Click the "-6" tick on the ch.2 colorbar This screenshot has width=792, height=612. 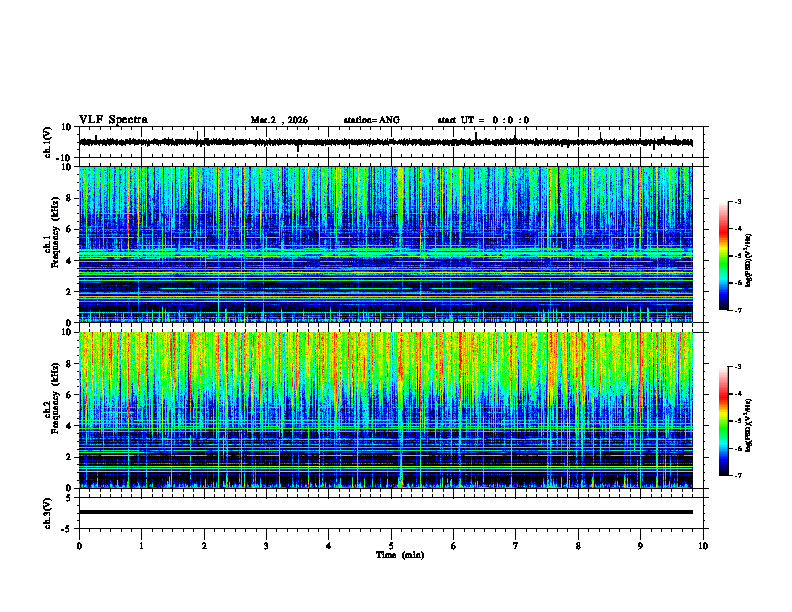737,448
